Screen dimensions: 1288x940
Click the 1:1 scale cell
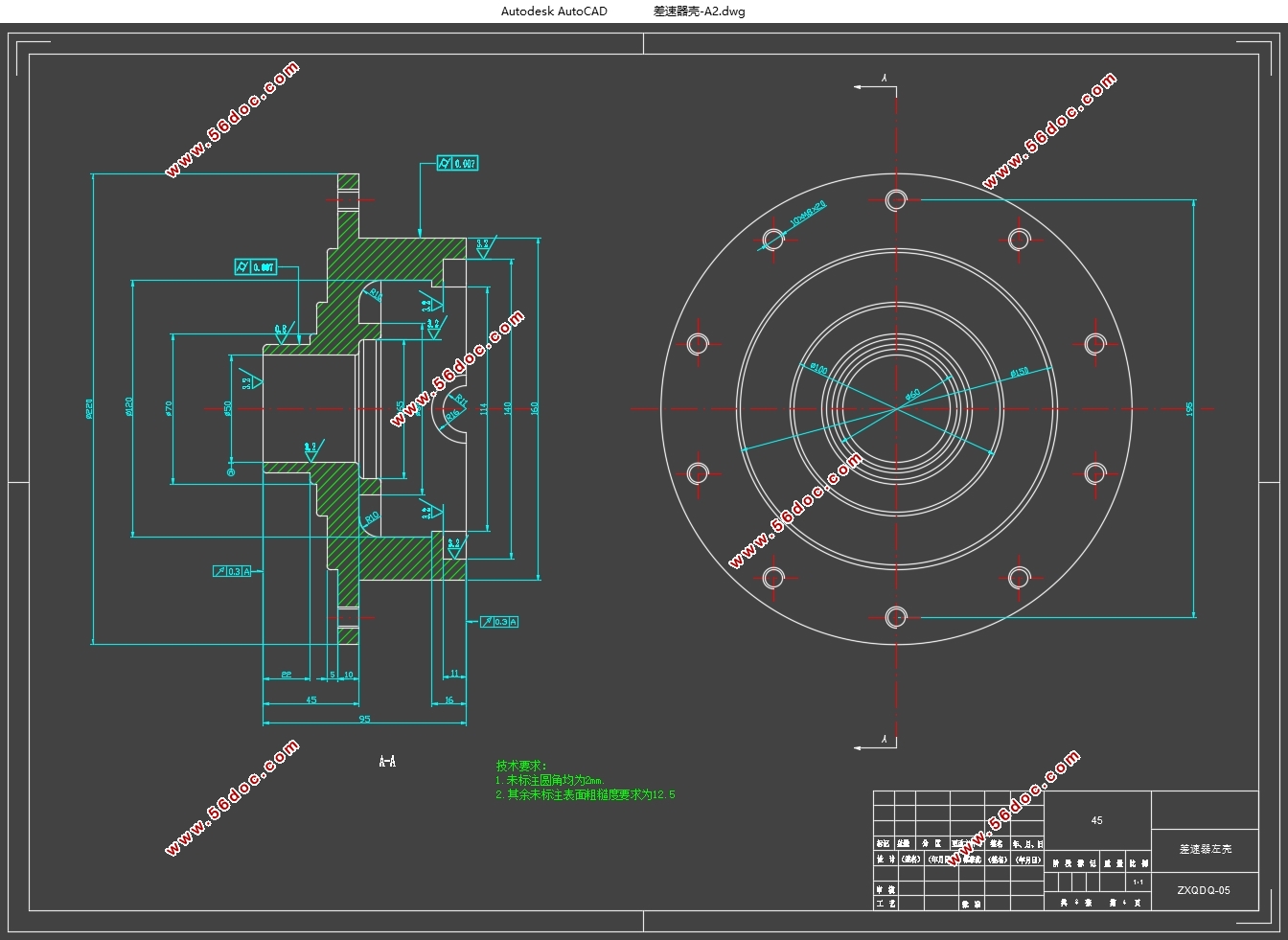click(1138, 882)
